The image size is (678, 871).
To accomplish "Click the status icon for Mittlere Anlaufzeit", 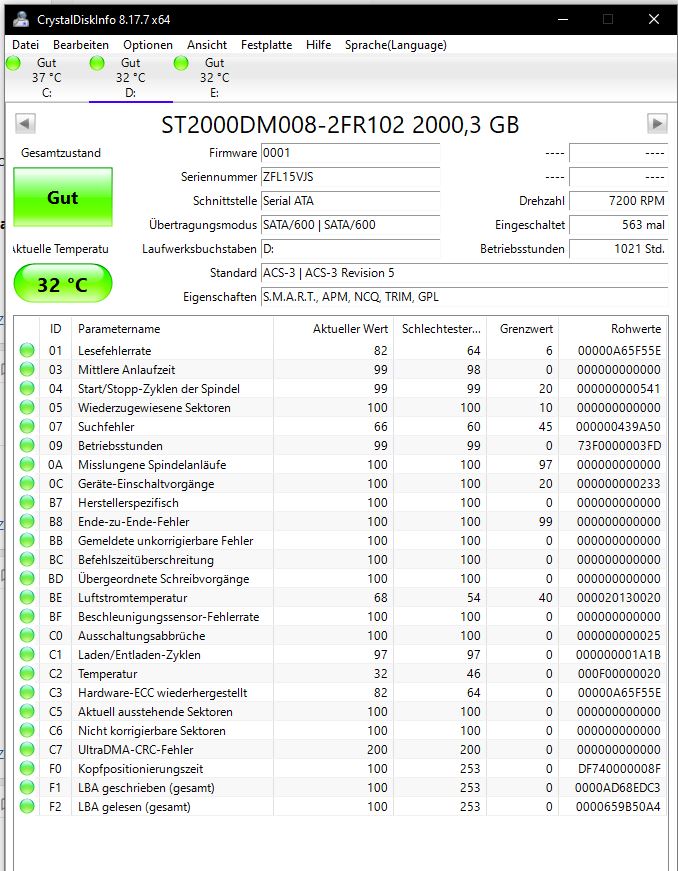I will 27,369.
